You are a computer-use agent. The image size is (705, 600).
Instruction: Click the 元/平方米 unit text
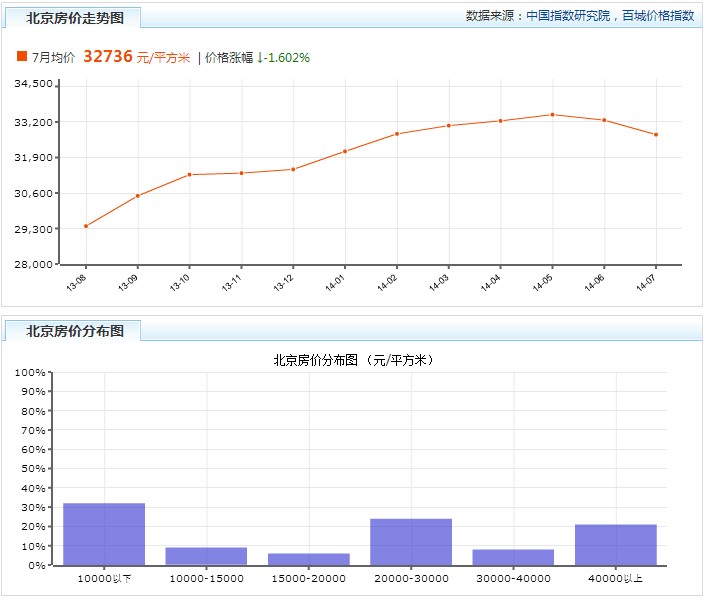[164, 58]
